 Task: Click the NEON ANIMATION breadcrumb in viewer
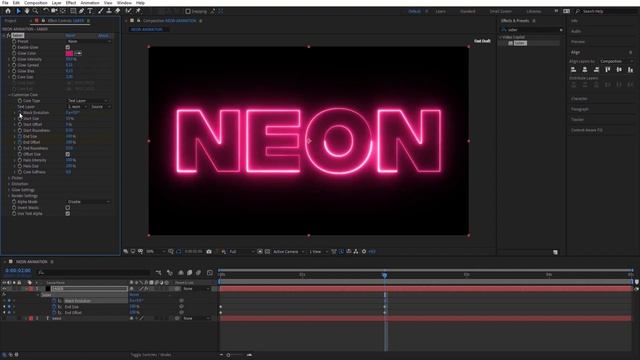coord(146,29)
